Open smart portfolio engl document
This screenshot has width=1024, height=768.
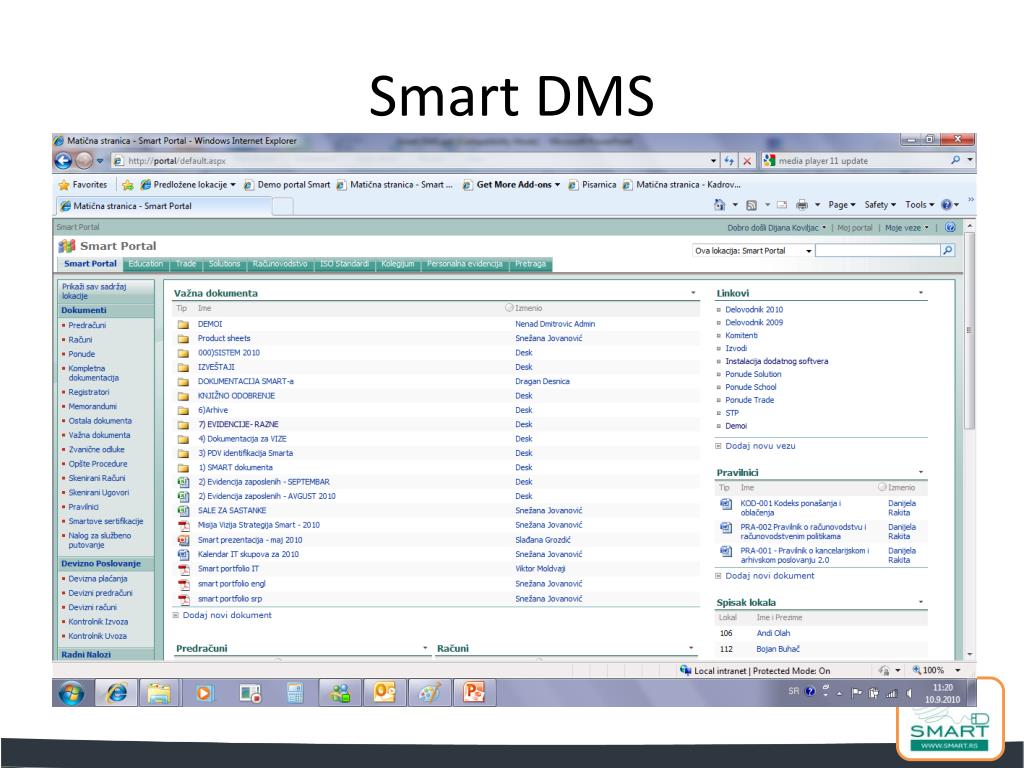pos(231,584)
